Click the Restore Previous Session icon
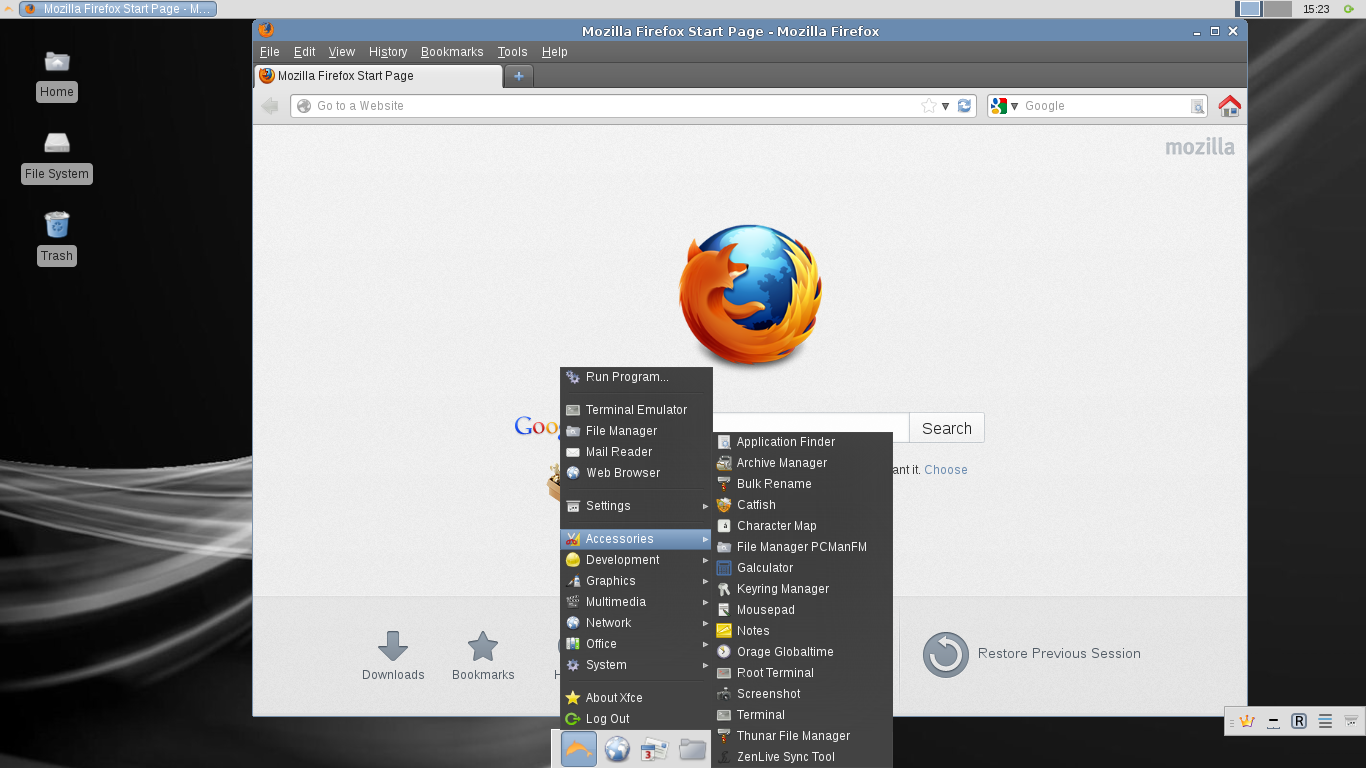 945,654
